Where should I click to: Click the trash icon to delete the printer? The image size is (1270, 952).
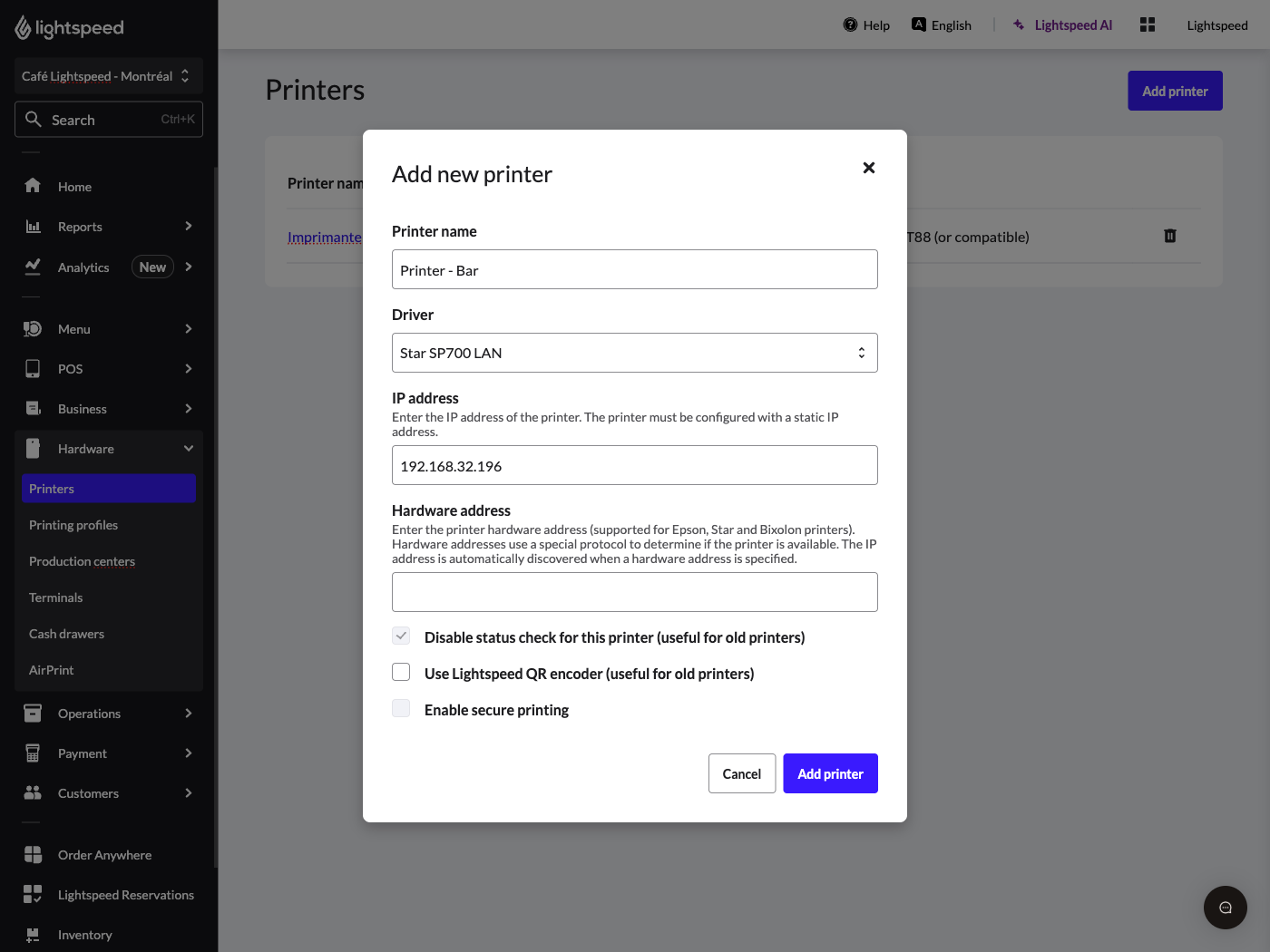pyautogui.click(x=1169, y=236)
